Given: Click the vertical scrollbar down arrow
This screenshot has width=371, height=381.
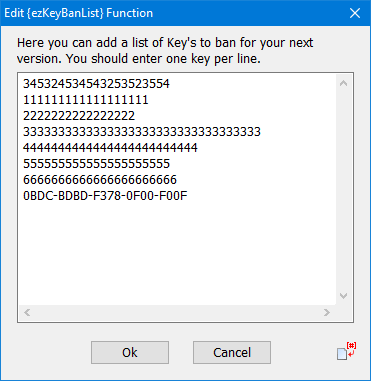Looking at the screenshot, I should [343, 296].
